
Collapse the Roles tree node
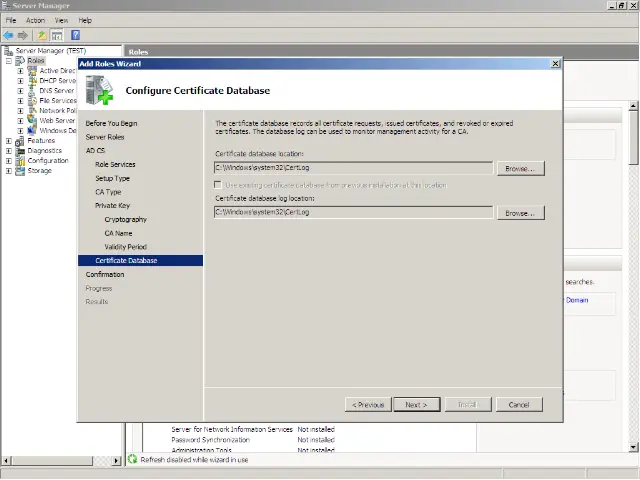click(x=9, y=61)
